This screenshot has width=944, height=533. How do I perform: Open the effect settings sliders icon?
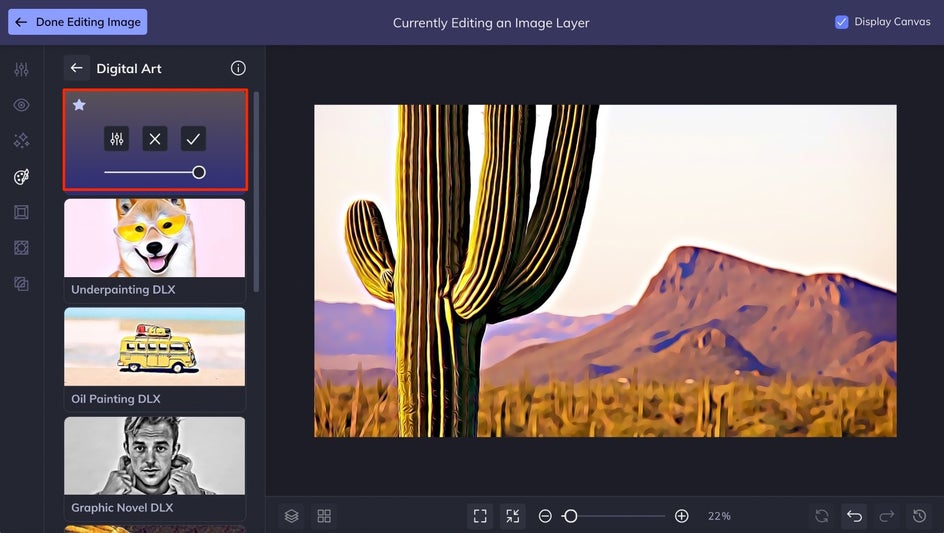[117, 139]
